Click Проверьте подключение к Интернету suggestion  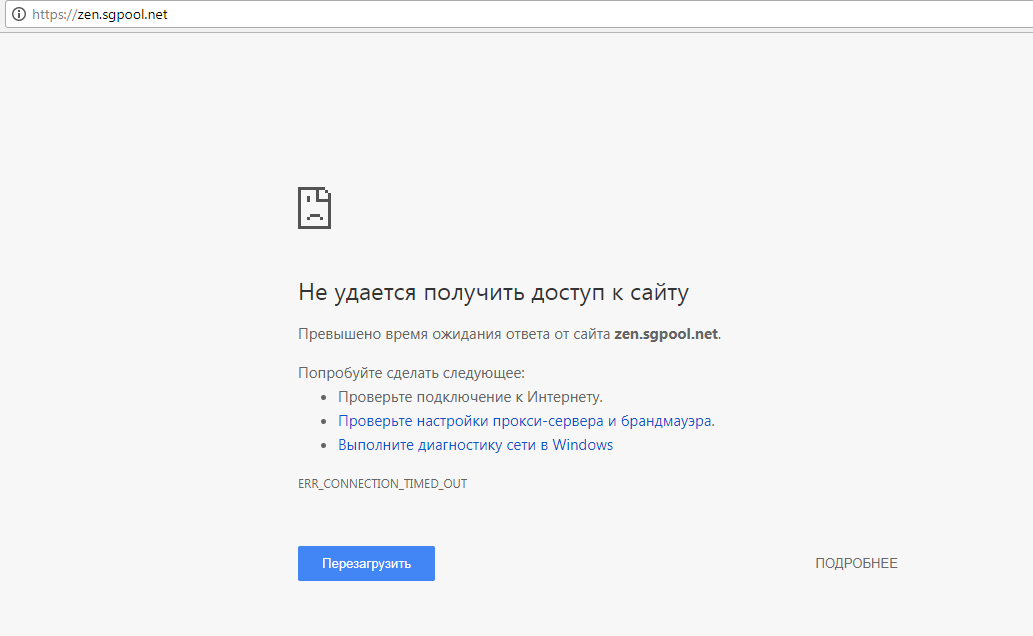tap(470, 397)
